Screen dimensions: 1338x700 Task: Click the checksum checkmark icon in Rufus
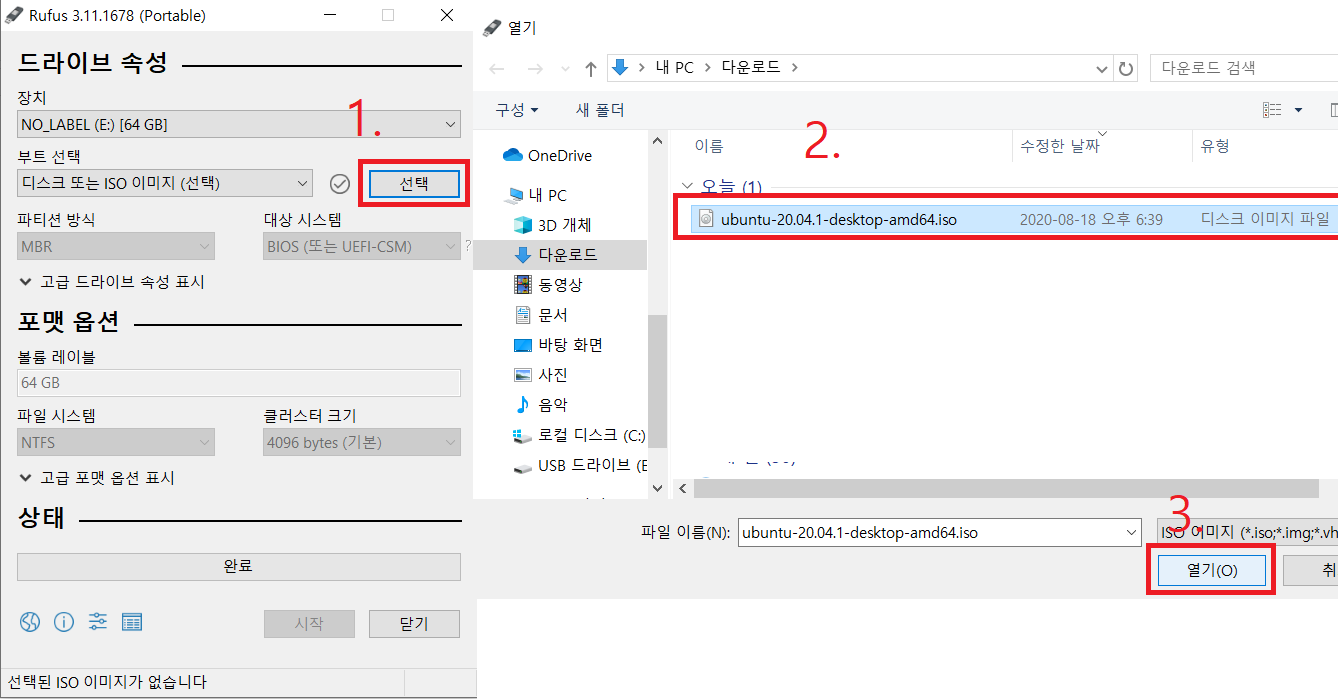click(x=340, y=183)
